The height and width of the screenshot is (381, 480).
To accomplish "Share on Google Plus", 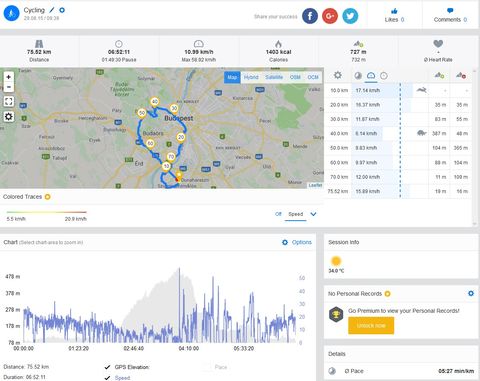I will coord(330,16).
